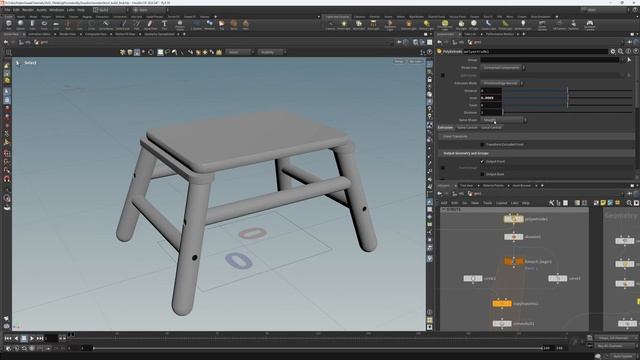Open the Render menu

pyautogui.click(x=28, y=10)
